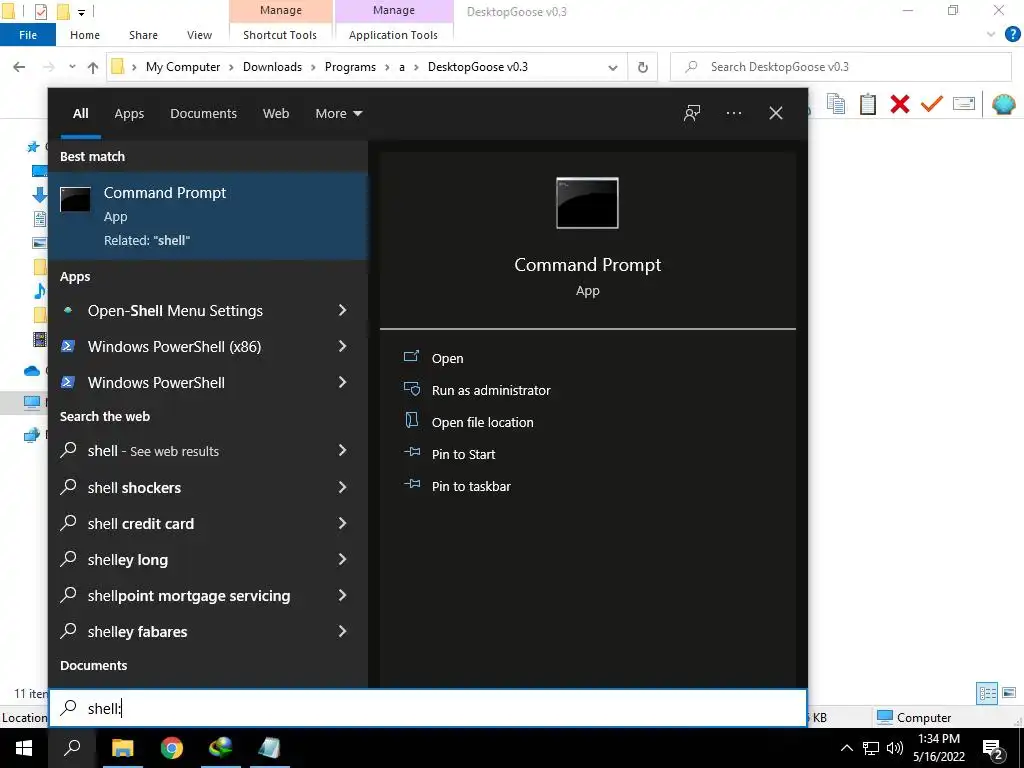Click the Paste clipboard icon in Explorer toolbar
Image resolution: width=1024 pixels, height=768 pixels.
pyautogui.click(x=867, y=104)
